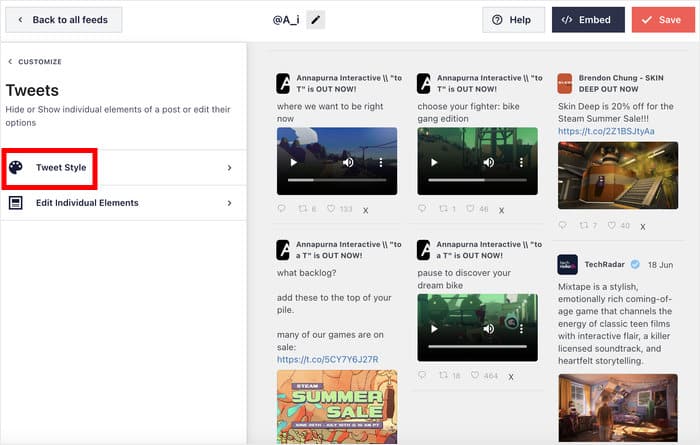Click the palette icon for Tweet Style
The image size is (700, 445).
(x=16, y=168)
